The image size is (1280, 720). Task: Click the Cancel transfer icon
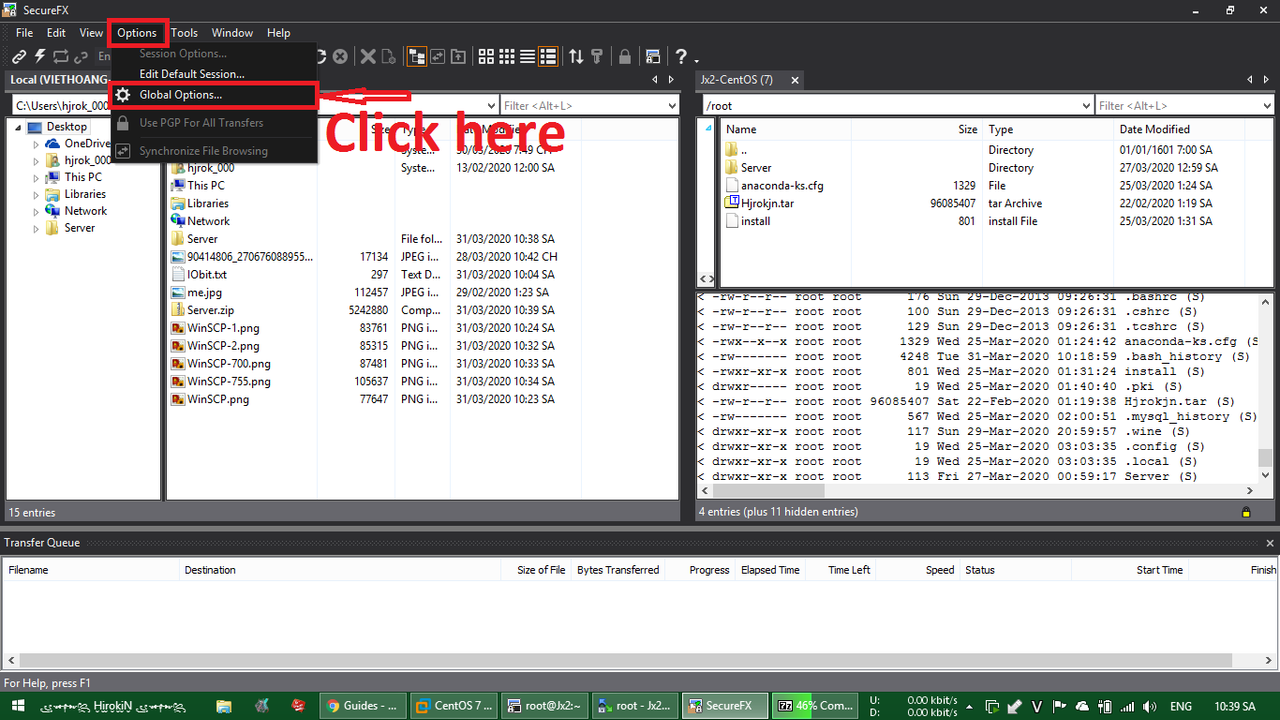coord(340,56)
